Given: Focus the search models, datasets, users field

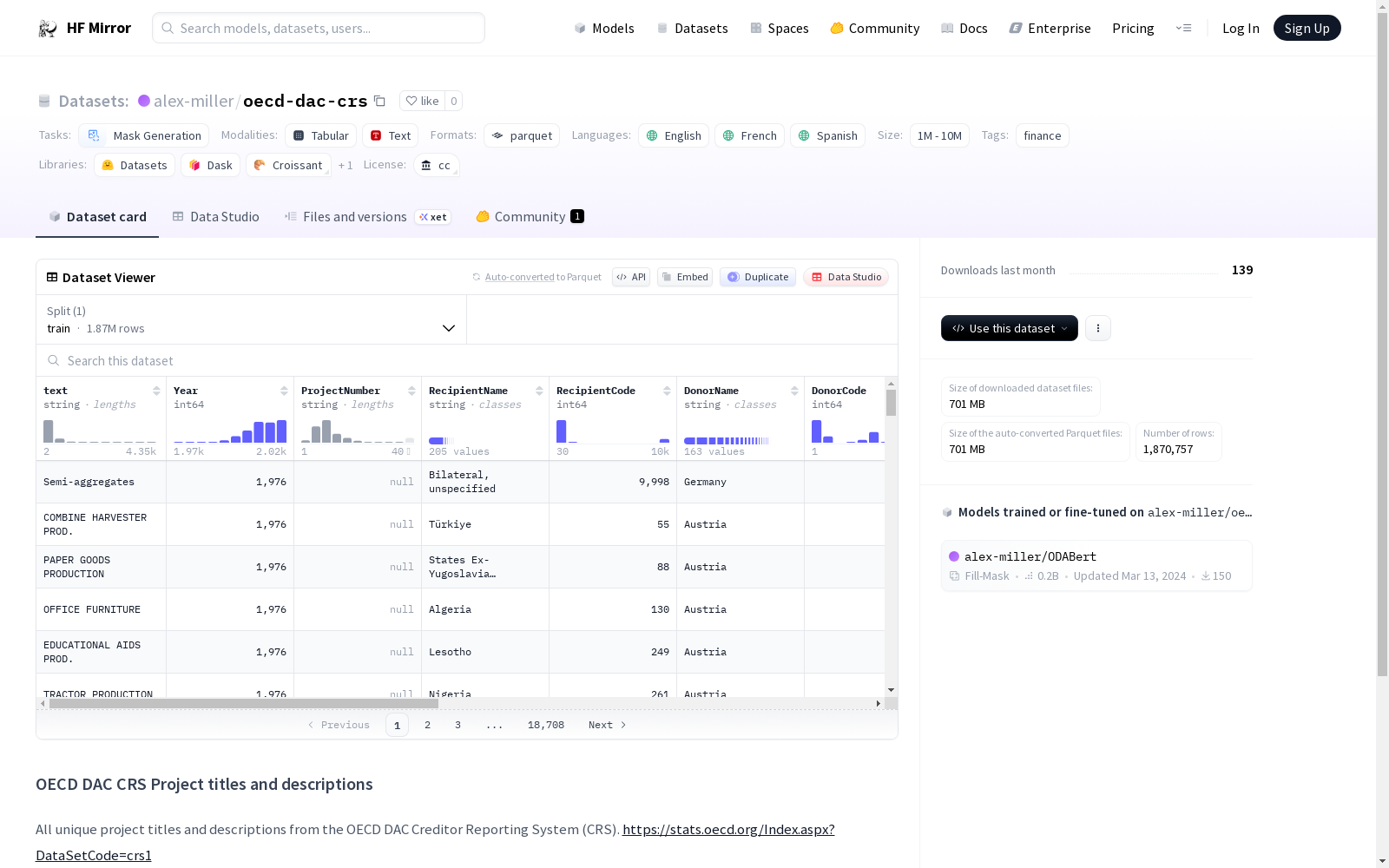Looking at the screenshot, I should pos(319,28).
